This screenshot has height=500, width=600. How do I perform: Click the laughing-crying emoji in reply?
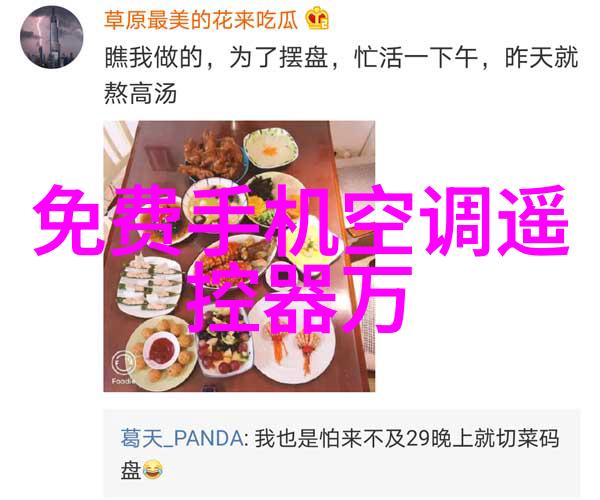[x=153, y=470]
